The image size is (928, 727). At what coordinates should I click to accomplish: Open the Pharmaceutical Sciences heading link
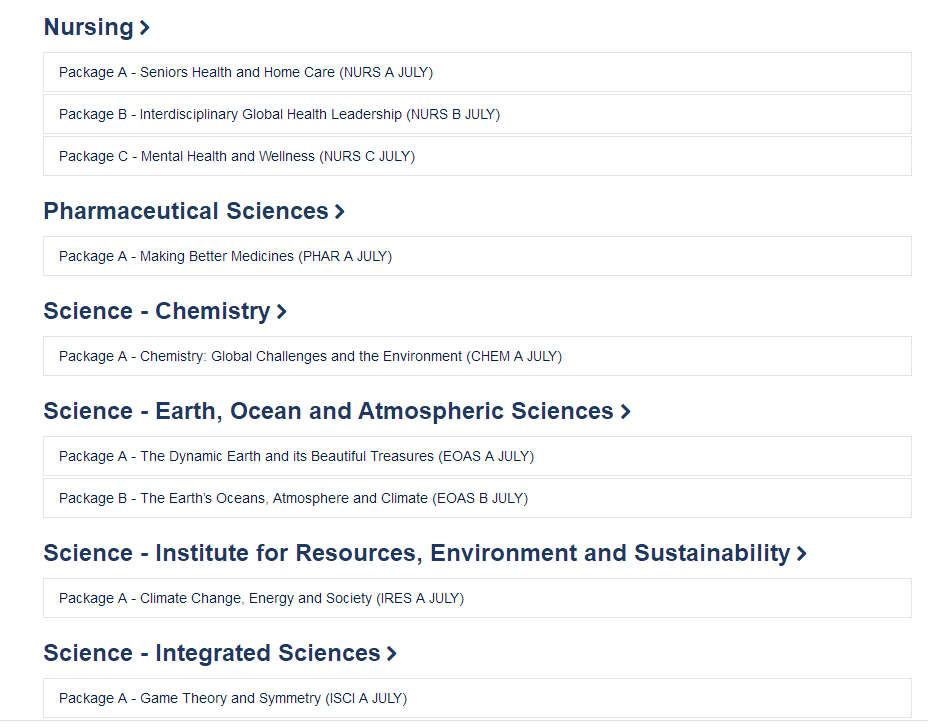[x=186, y=211]
